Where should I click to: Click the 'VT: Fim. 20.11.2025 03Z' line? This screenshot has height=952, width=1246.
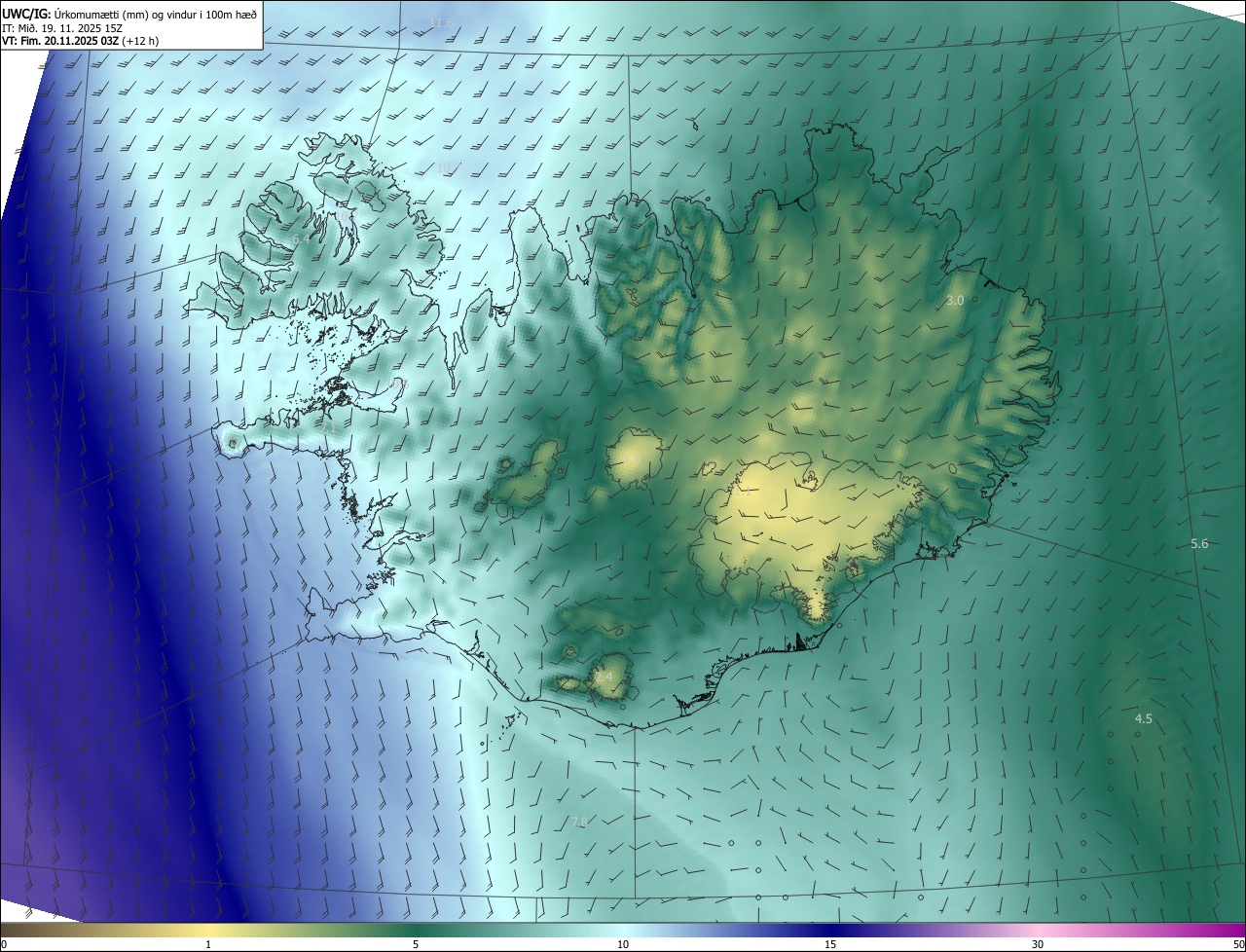(x=81, y=41)
